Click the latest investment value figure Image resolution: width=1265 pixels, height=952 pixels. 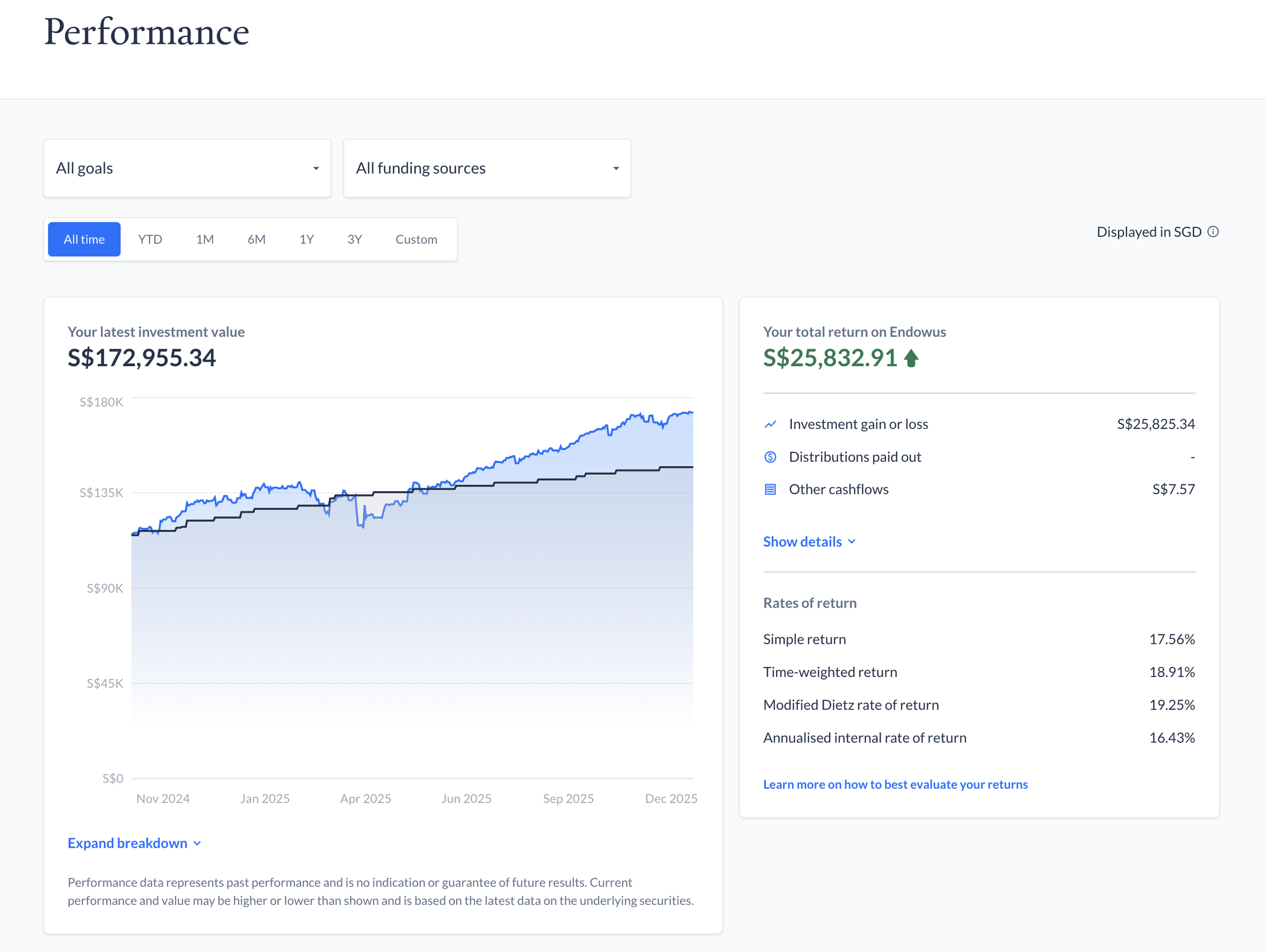[x=142, y=358]
